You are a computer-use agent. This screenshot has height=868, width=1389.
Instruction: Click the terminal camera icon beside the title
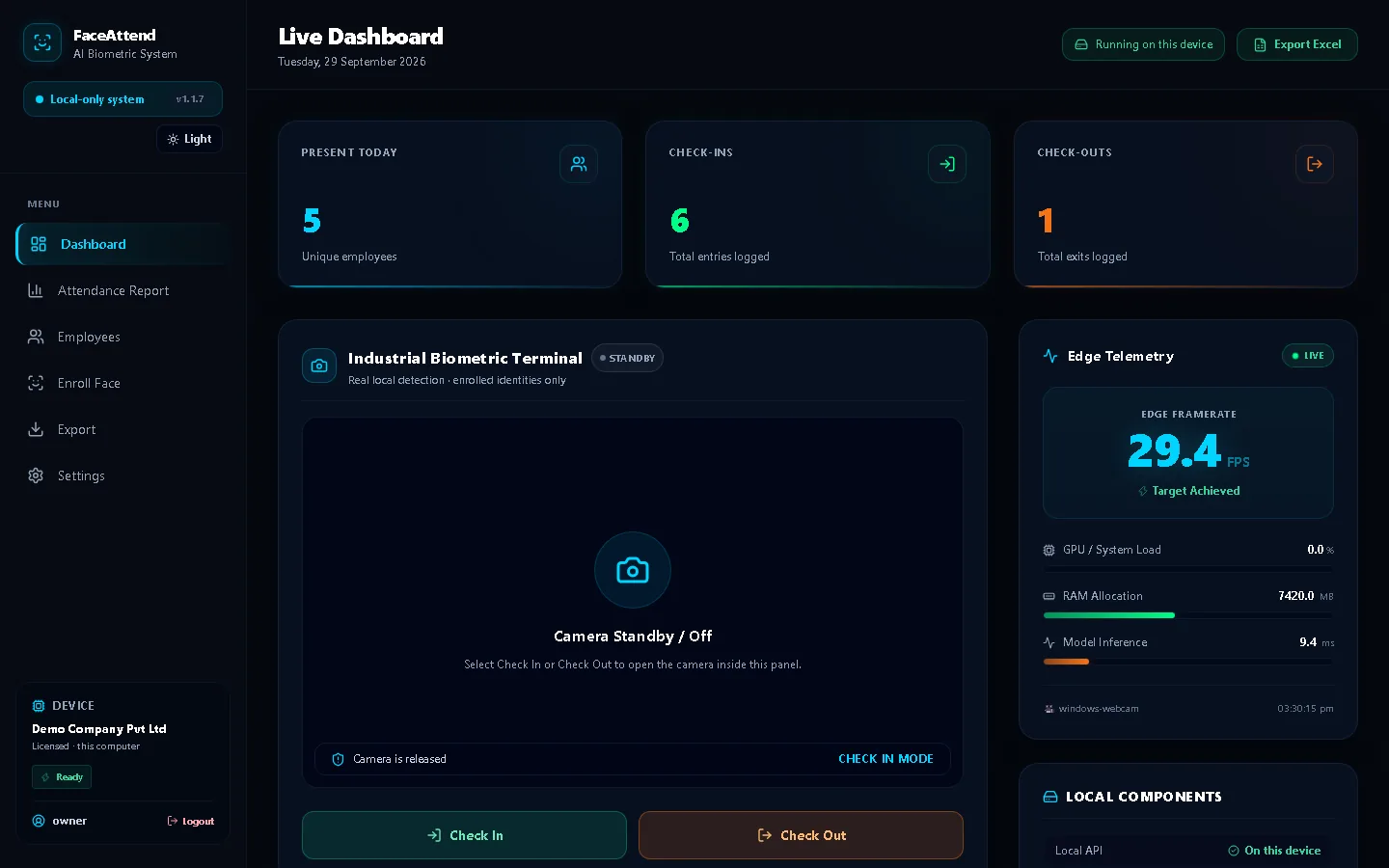(x=319, y=366)
